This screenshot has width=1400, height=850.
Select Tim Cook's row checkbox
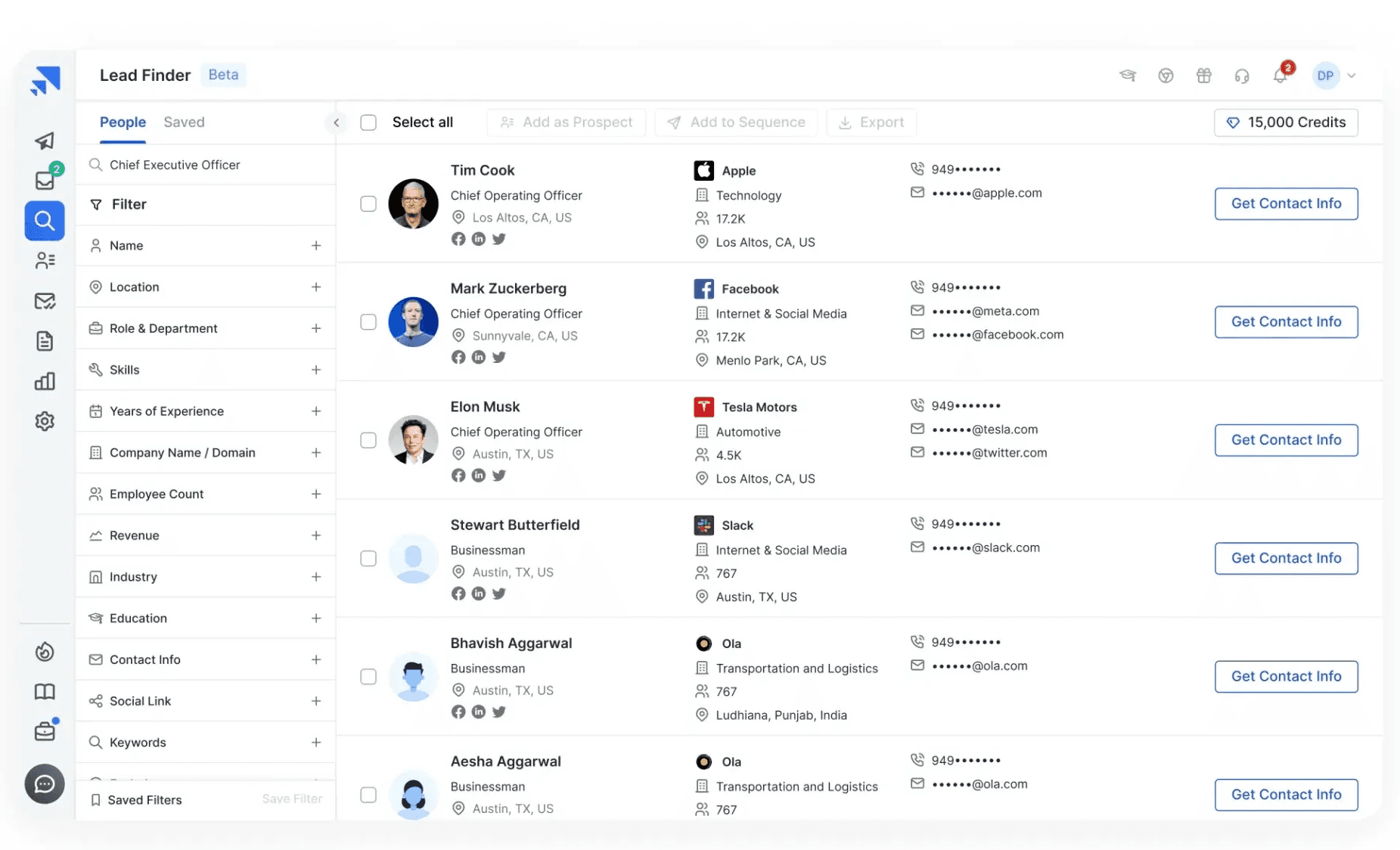[368, 203]
